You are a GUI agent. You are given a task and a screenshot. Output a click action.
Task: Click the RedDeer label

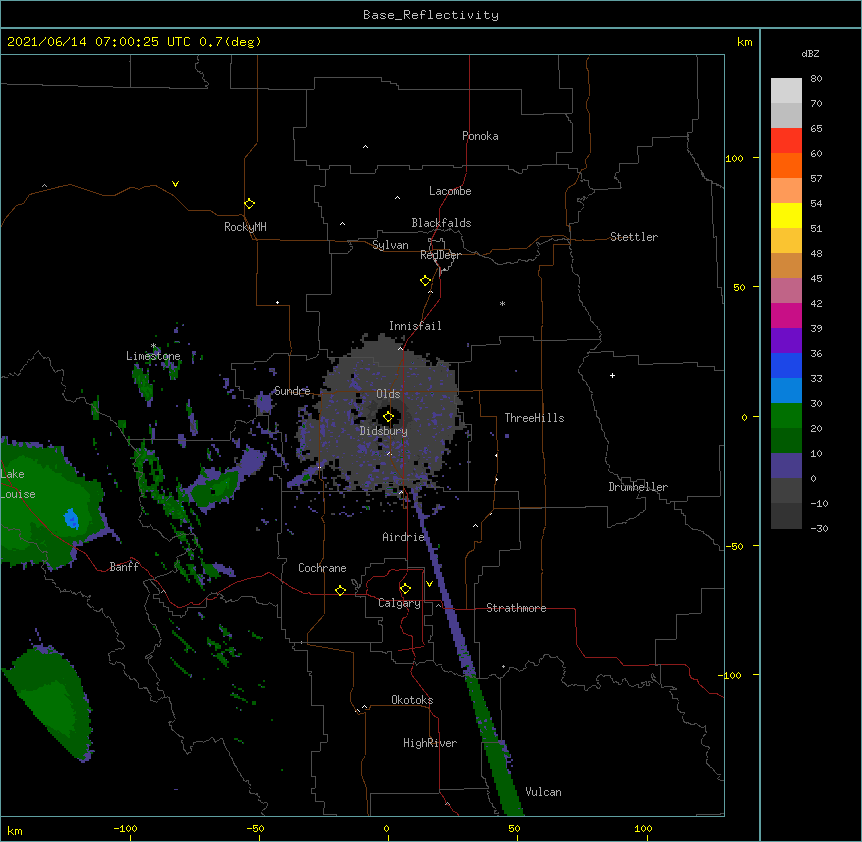(x=440, y=255)
